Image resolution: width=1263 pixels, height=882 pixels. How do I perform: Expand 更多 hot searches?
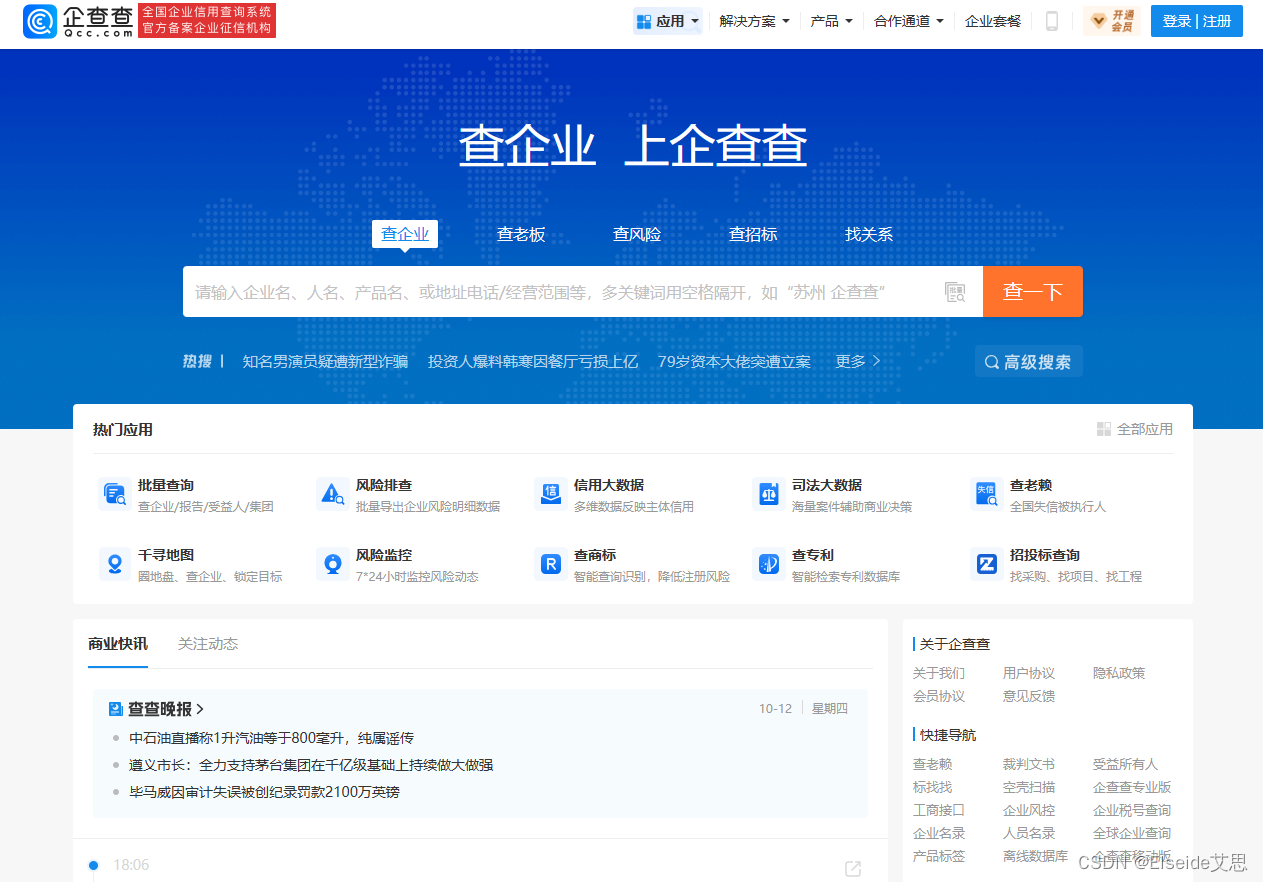858,362
